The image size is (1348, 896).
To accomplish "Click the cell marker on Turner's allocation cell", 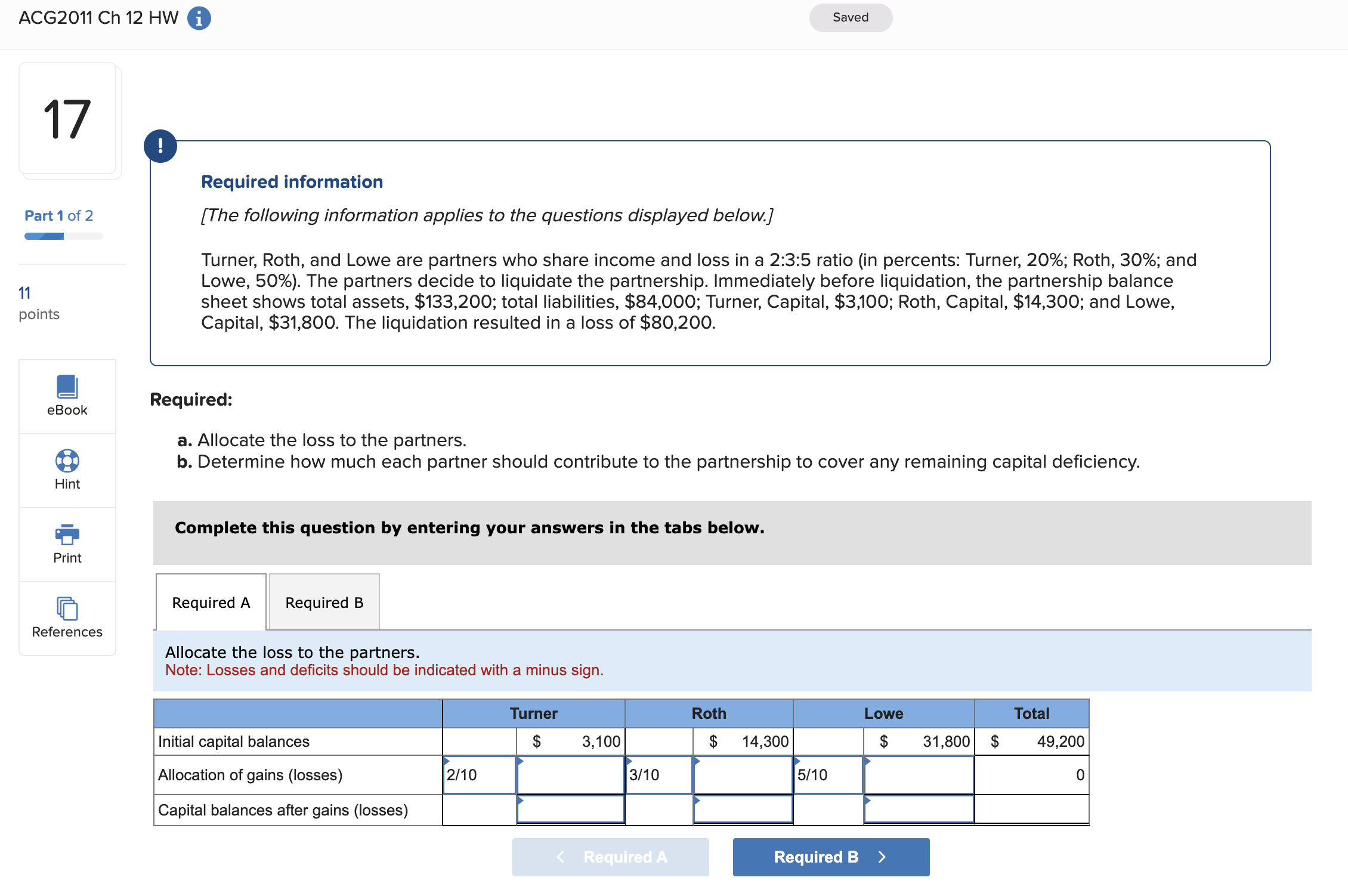I will pos(521,762).
